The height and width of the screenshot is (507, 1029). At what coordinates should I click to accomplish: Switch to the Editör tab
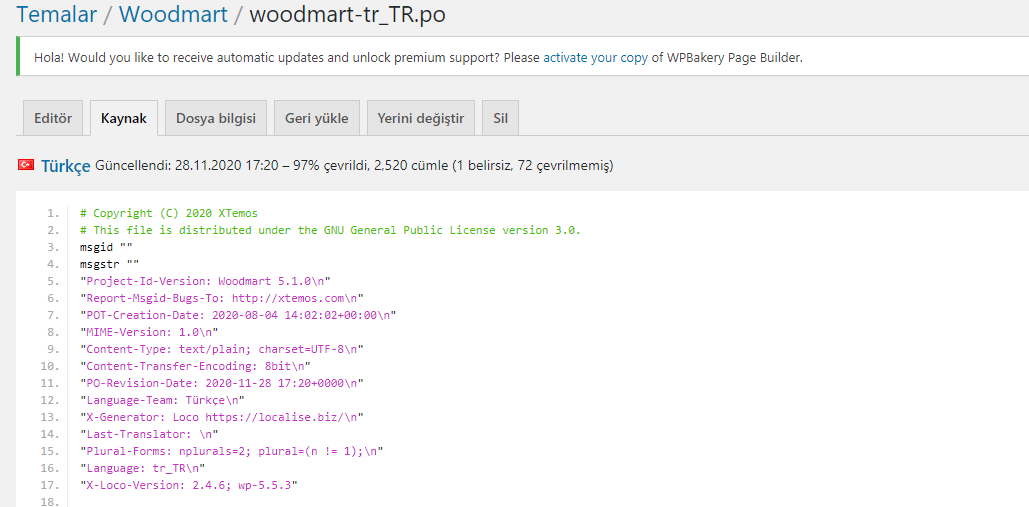[x=52, y=119]
